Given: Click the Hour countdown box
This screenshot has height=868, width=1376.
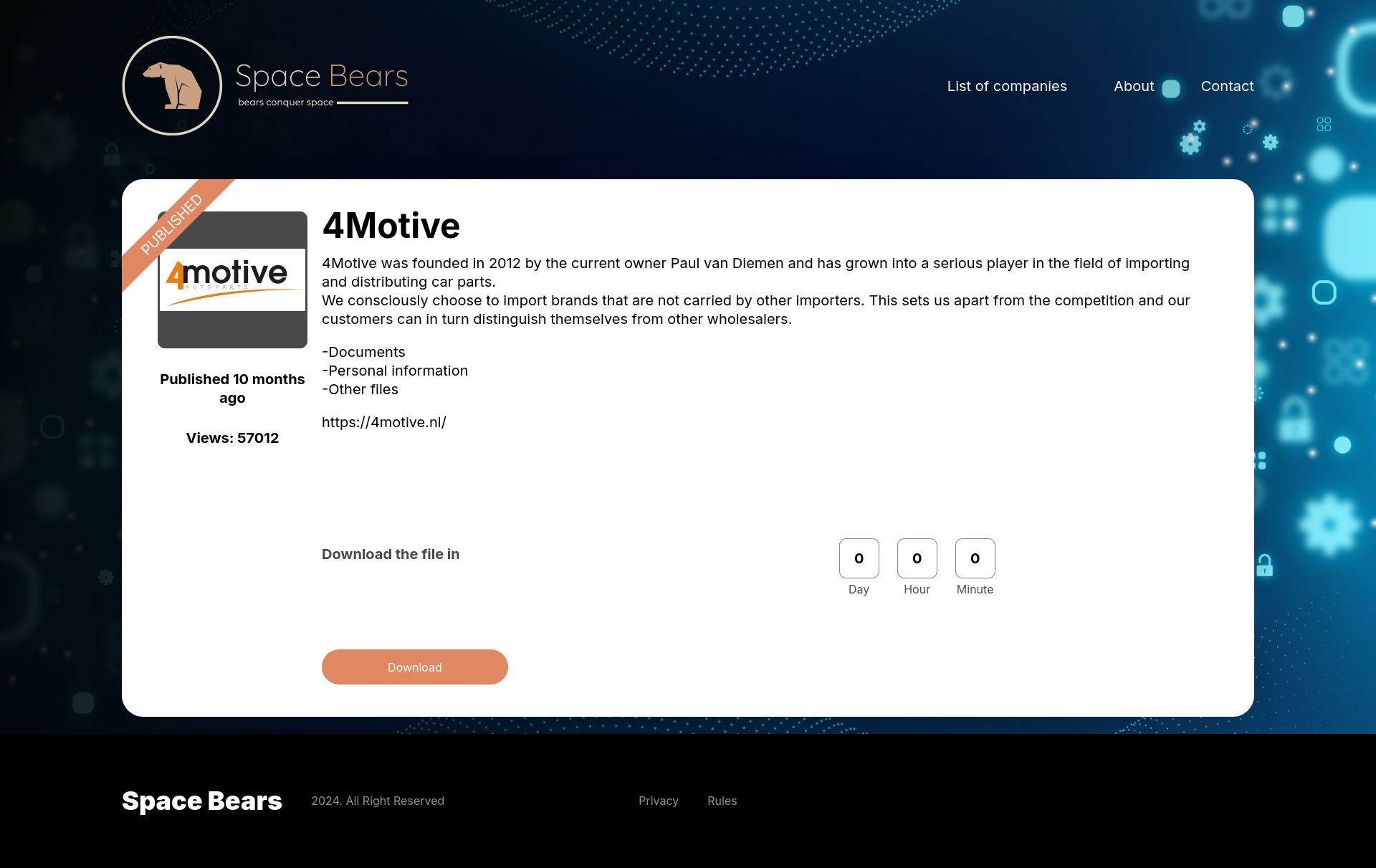Looking at the screenshot, I should coord(917,558).
